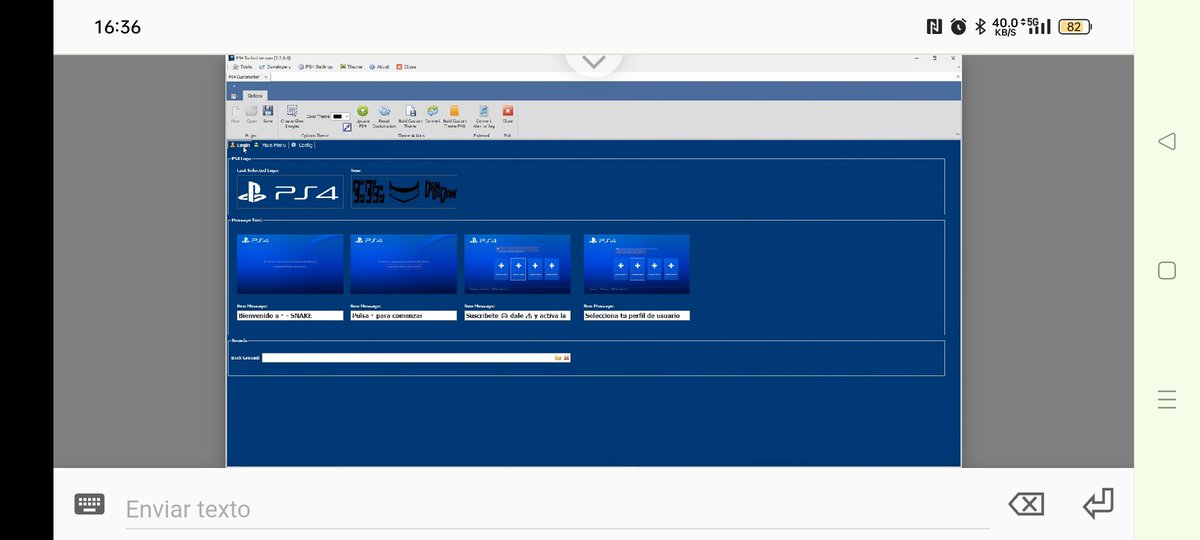
Task: Open the PS4 Settings menu
Action: pyautogui.click(x=315, y=67)
